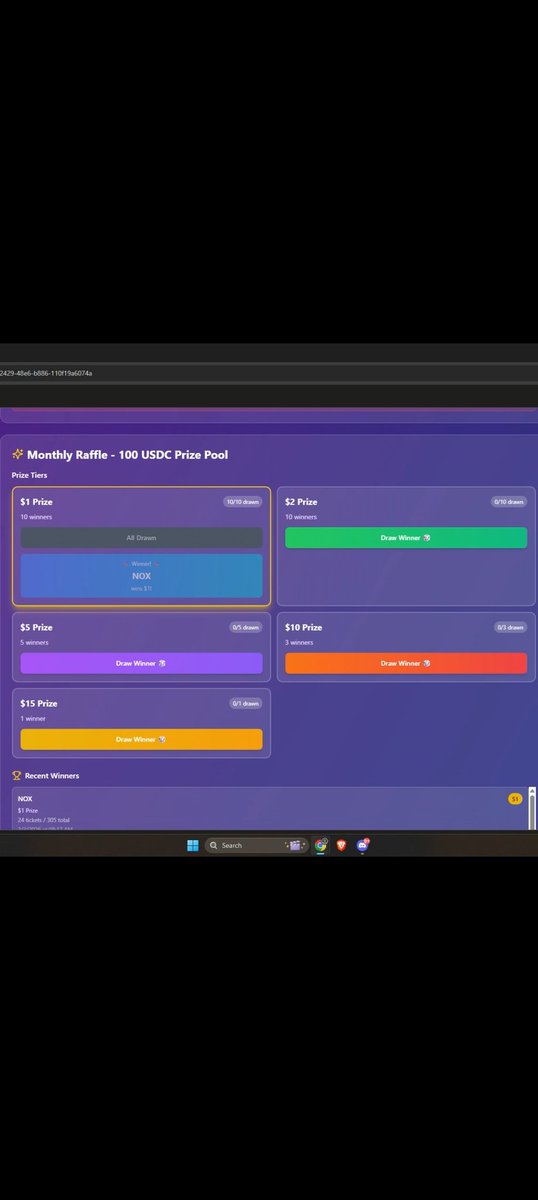Draw a winner for the $10 Prize
The height and width of the screenshot is (1200, 538).
[406, 663]
